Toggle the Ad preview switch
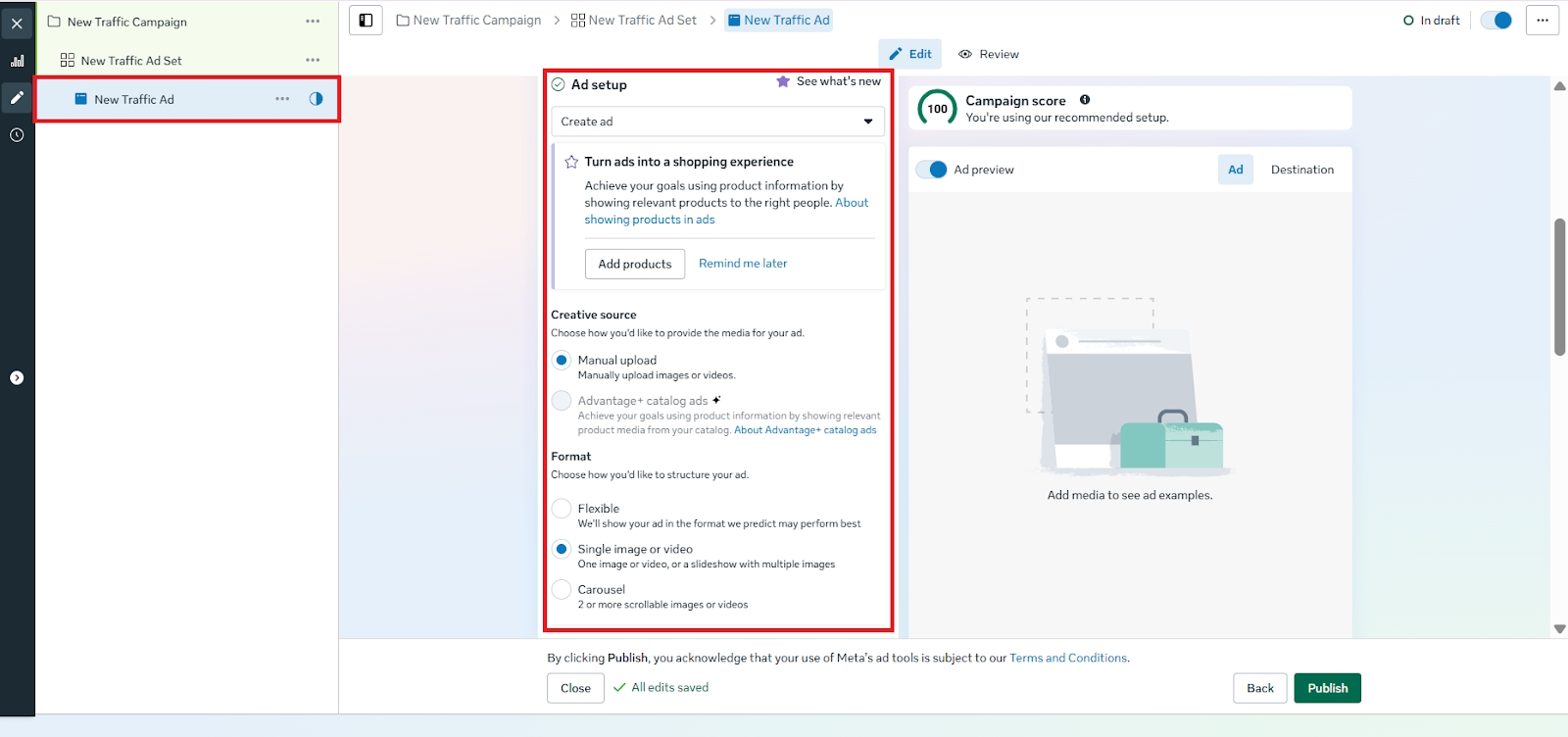1568x737 pixels. tap(932, 170)
